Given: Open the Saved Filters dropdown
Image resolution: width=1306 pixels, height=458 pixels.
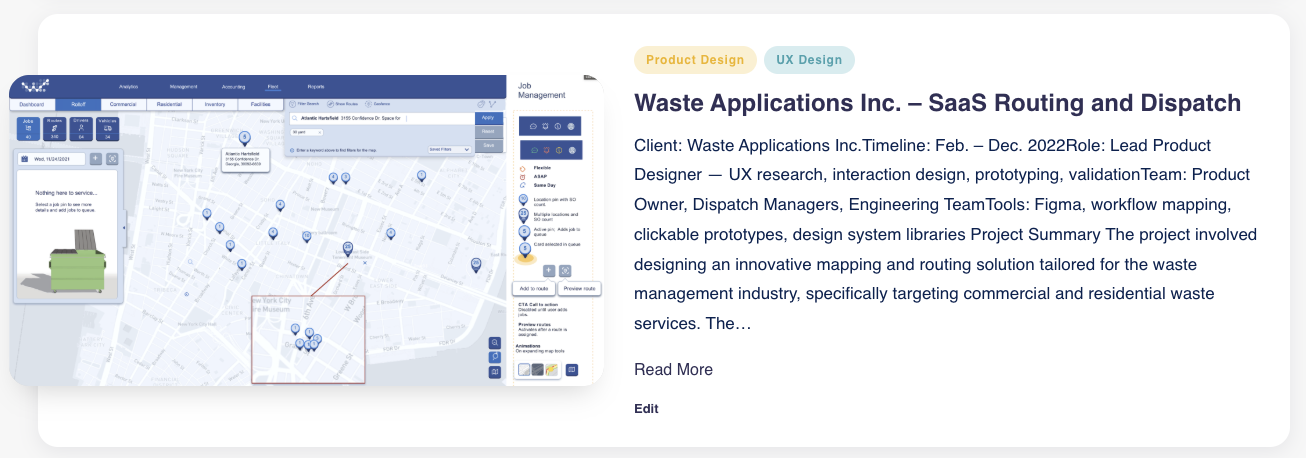Looking at the screenshot, I should coord(448,149).
